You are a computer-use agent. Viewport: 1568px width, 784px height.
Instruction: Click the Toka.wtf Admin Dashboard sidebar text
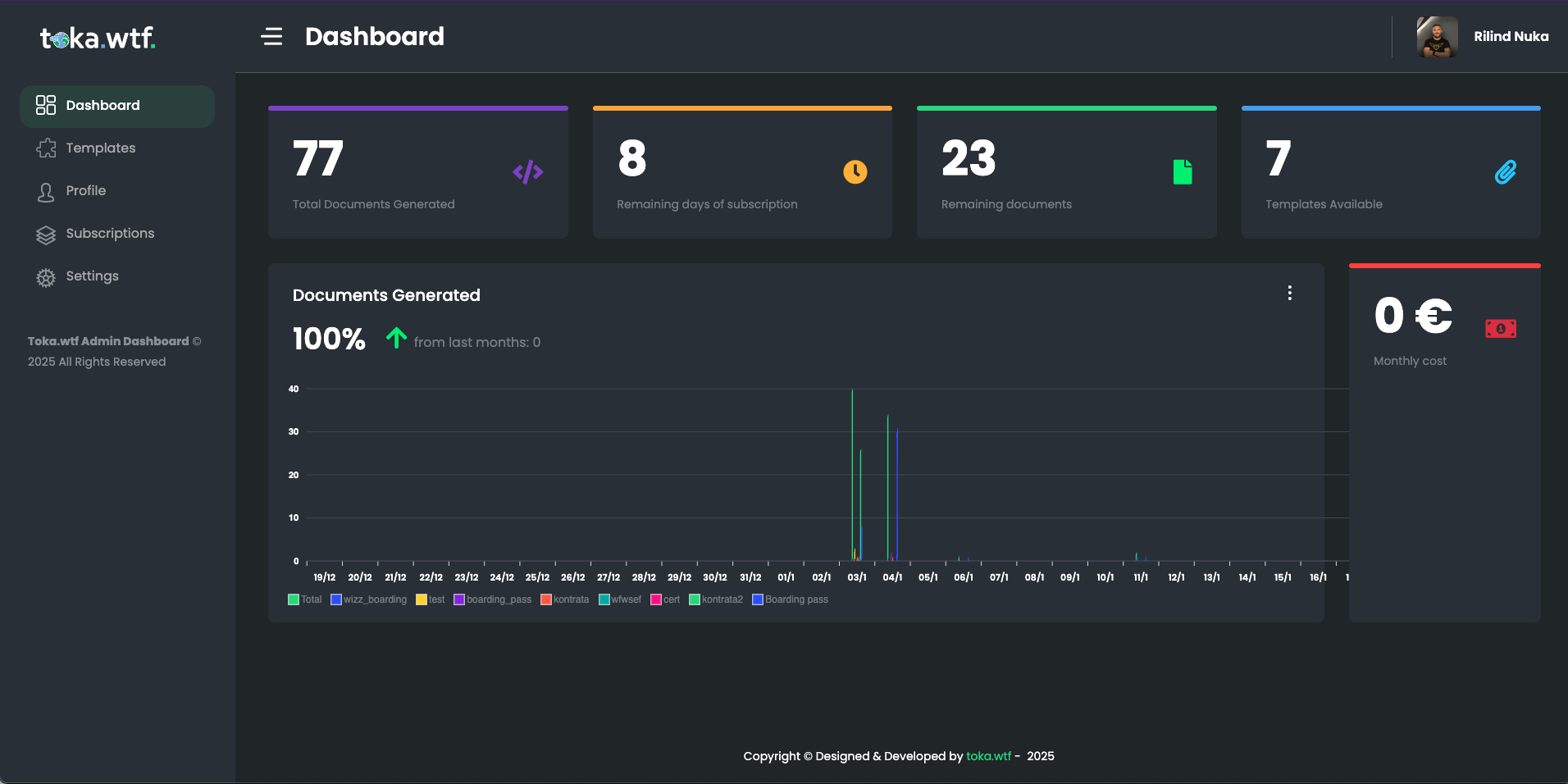(108, 341)
